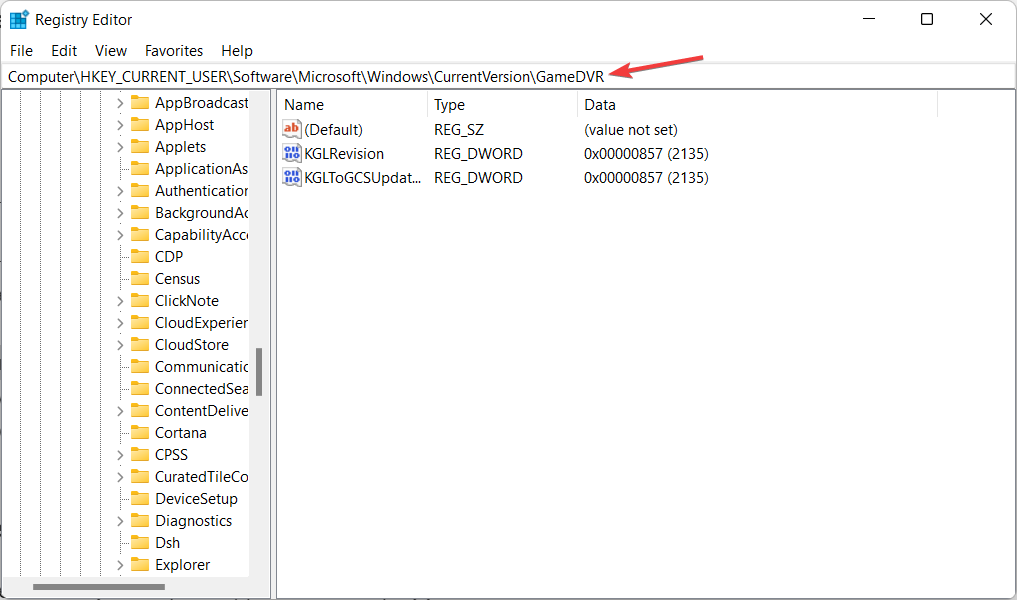The height and width of the screenshot is (600, 1017).
Task: Select the Diagnostics key label
Action: [193, 521]
